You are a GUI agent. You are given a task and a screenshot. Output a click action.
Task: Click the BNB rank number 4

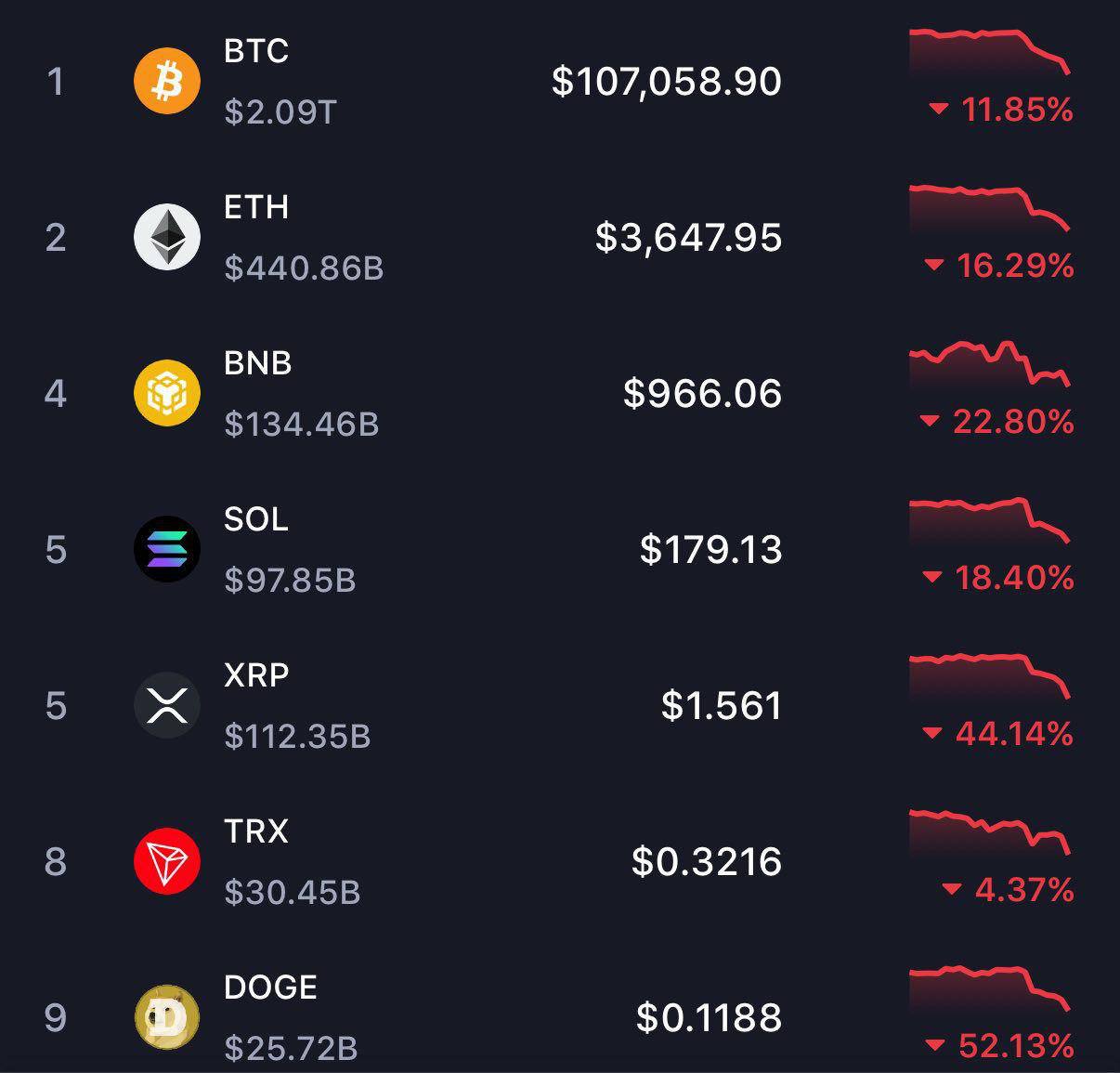[56, 394]
